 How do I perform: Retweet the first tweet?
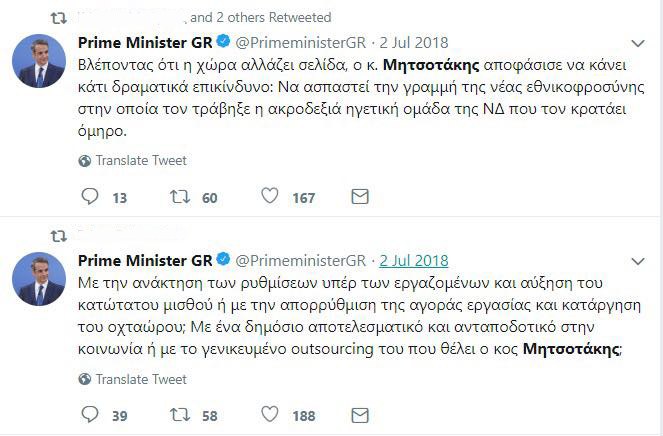coord(180,197)
